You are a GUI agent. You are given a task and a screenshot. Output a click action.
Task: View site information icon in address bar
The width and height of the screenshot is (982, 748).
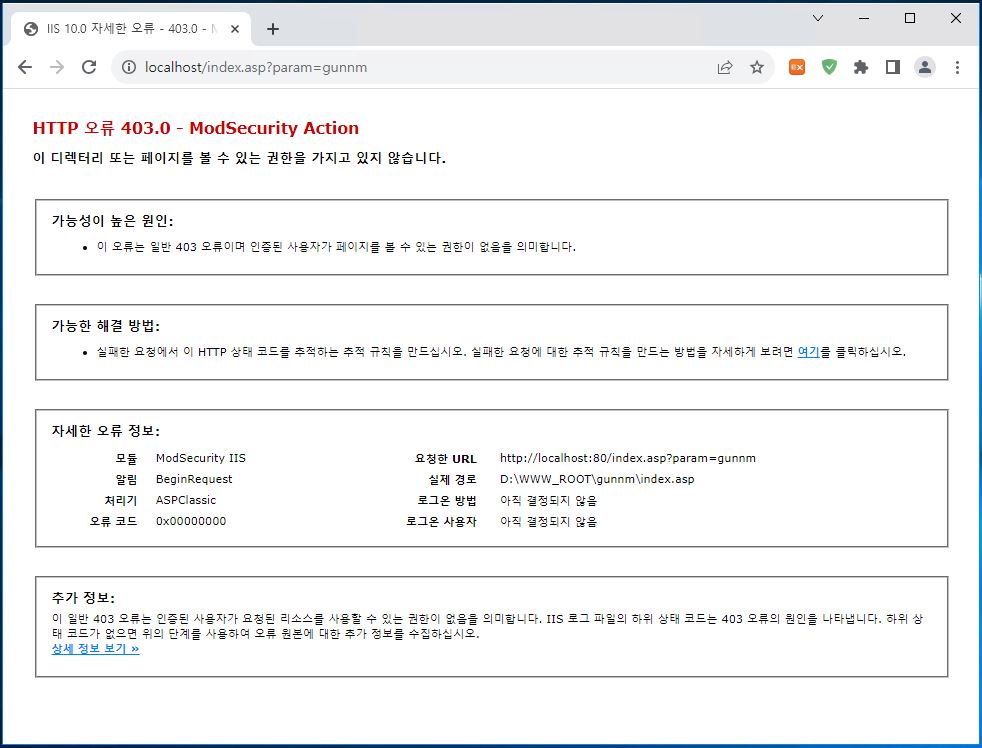[x=128, y=67]
